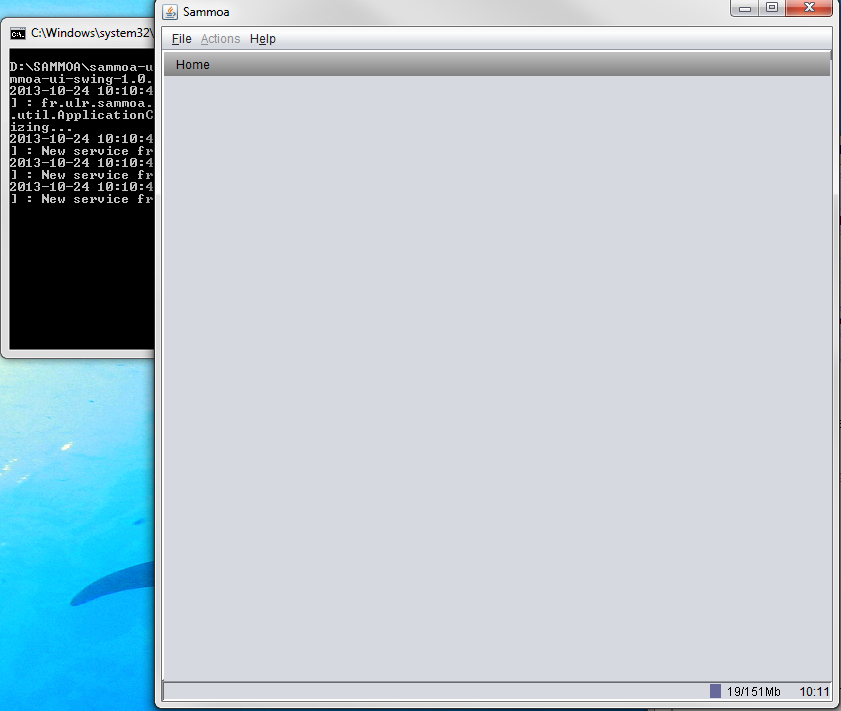Open the File menu in Sammoa
Image resolution: width=841 pixels, height=711 pixels.
point(181,39)
